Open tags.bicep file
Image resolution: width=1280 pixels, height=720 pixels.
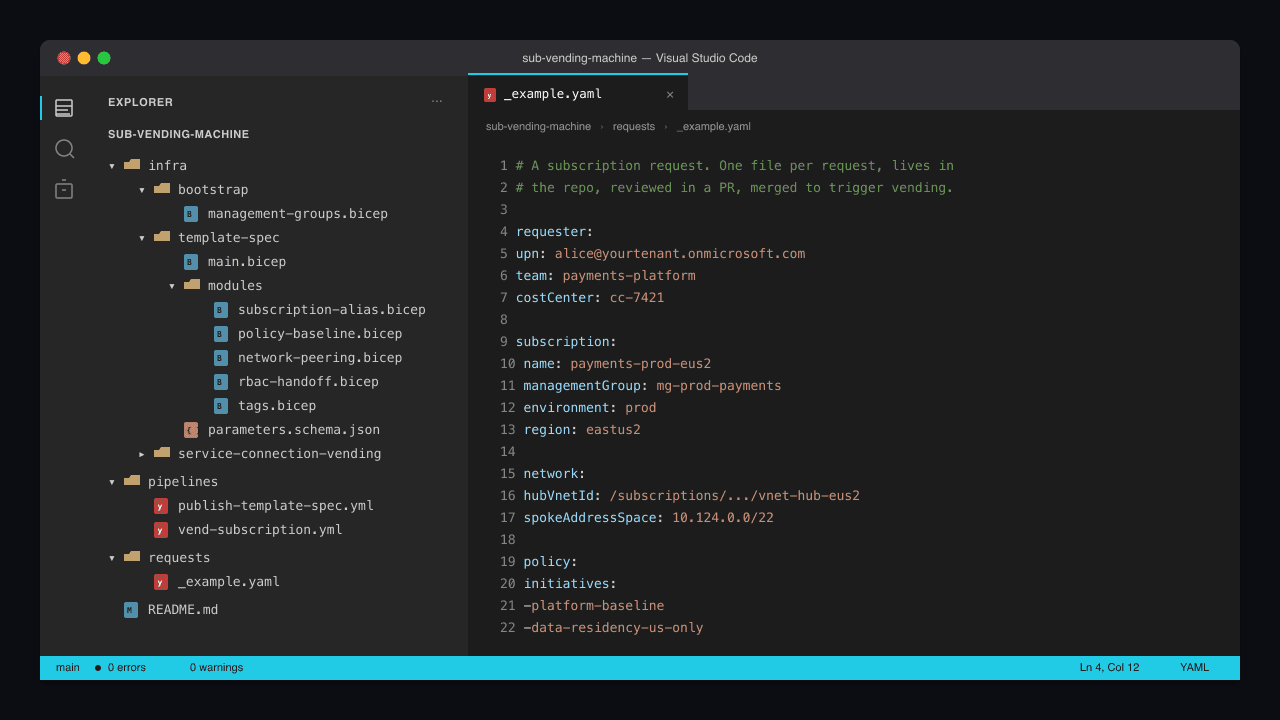[x=275, y=406]
